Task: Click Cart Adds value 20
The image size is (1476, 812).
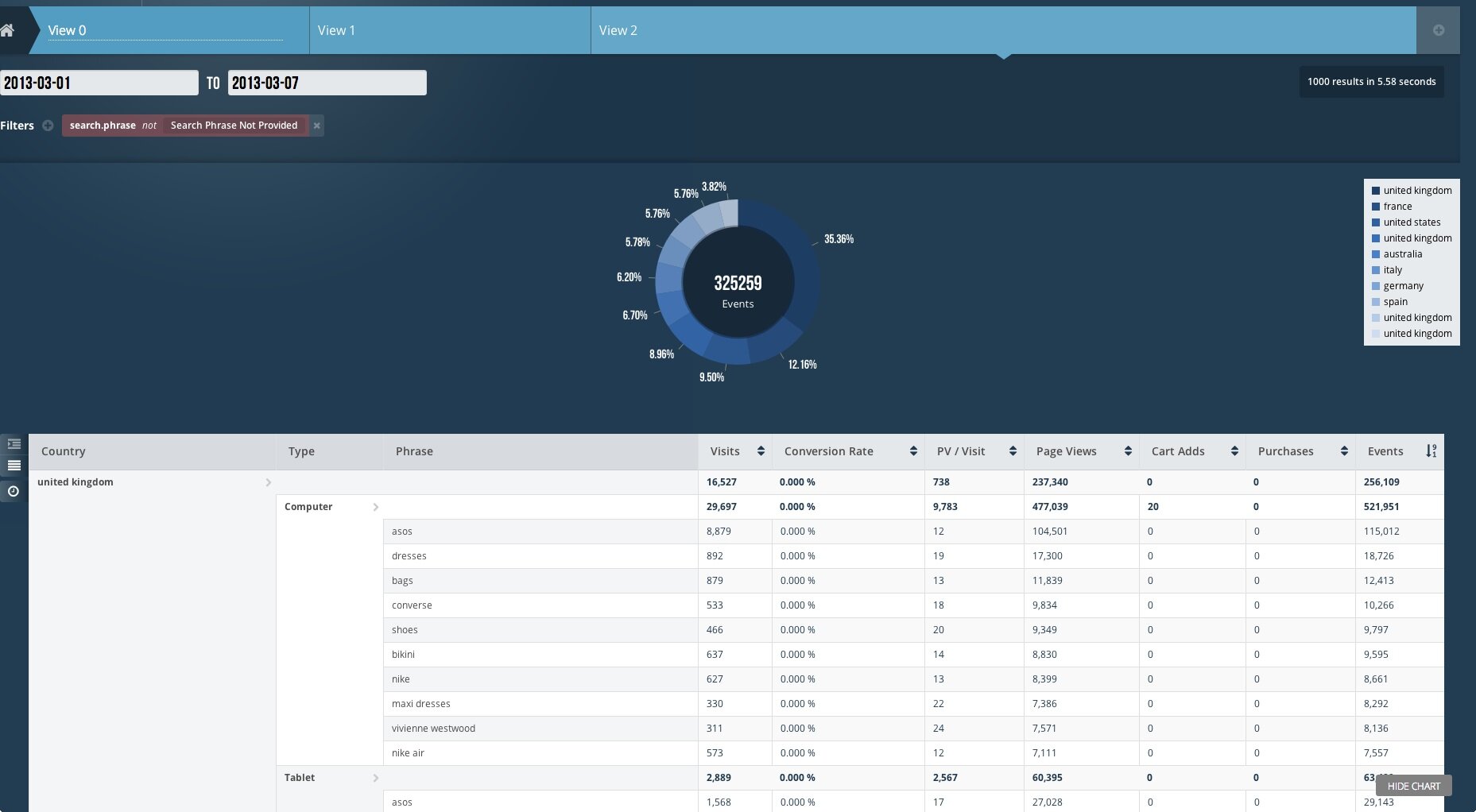Action: click(x=1153, y=507)
